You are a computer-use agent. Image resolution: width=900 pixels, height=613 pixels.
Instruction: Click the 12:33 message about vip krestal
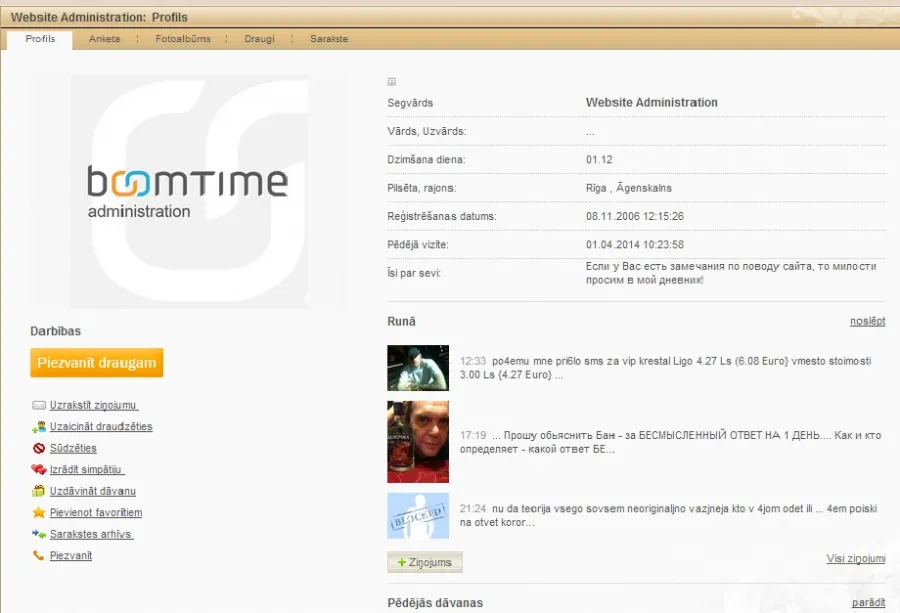coord(665,368)
